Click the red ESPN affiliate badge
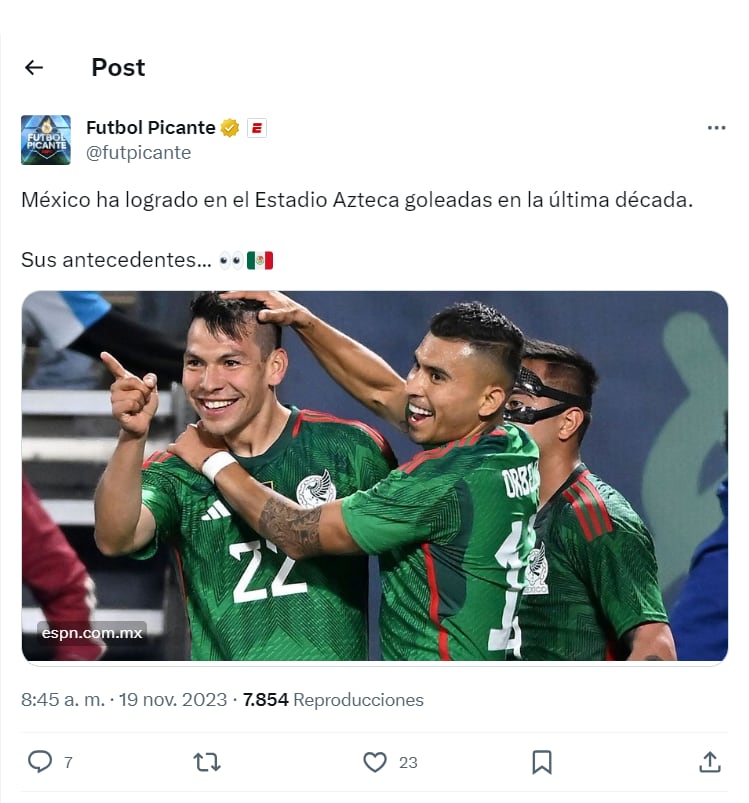 (256, 128)
